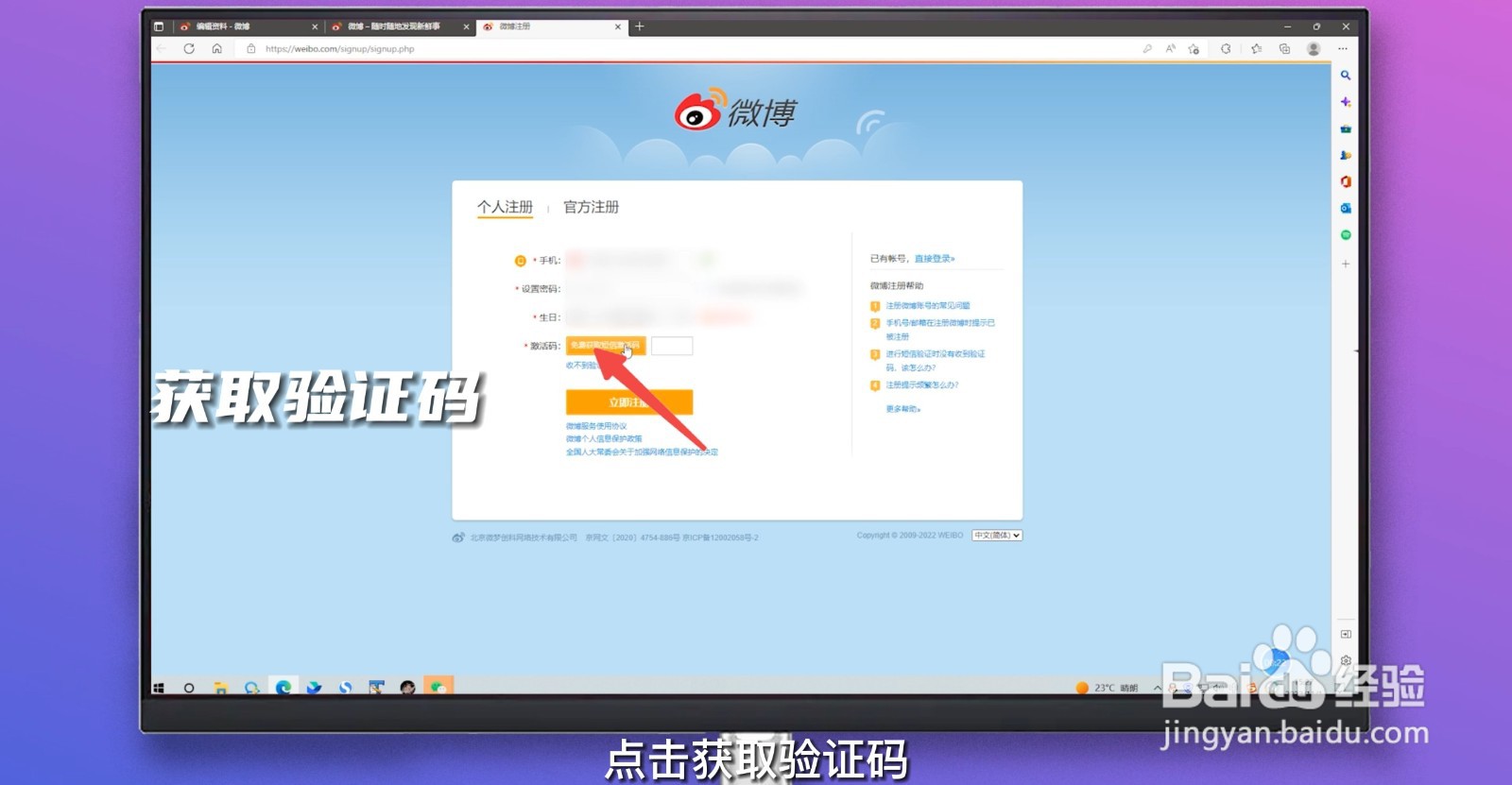
Task: Click the Weibo logo
Action: [x=735, y=111]
